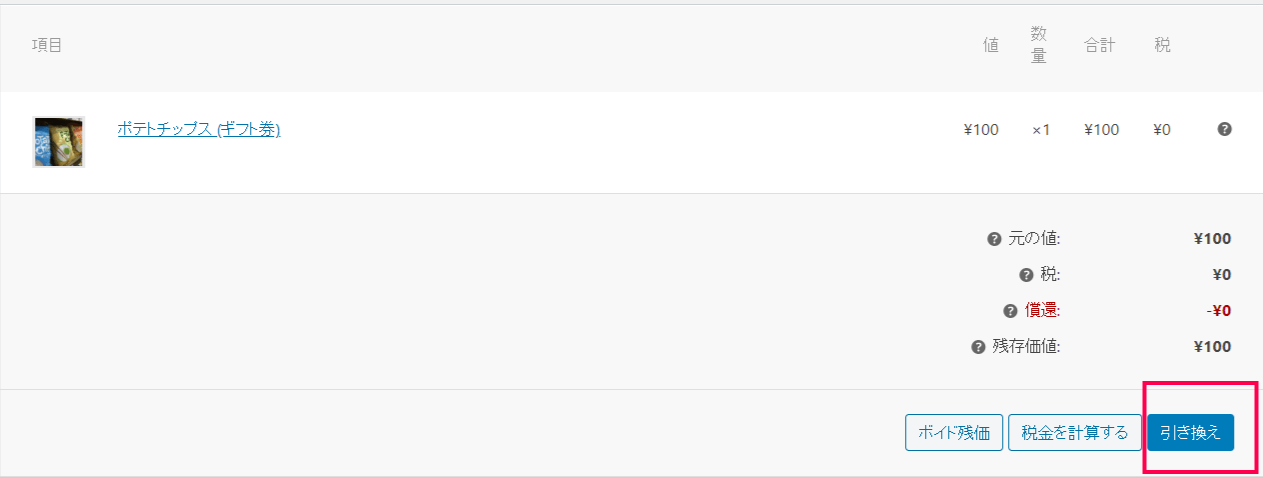Click the 税金を計算する button
Viewport: 1263px width, 478px height.
[1075, 433]
